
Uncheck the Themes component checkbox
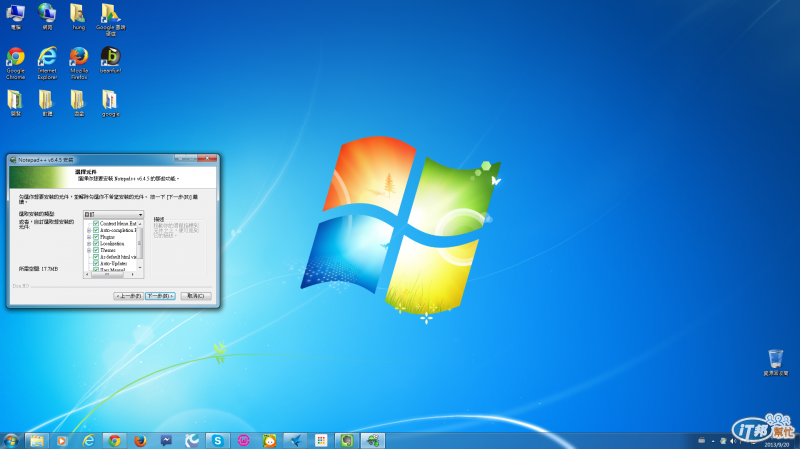(x=96, y=250)
